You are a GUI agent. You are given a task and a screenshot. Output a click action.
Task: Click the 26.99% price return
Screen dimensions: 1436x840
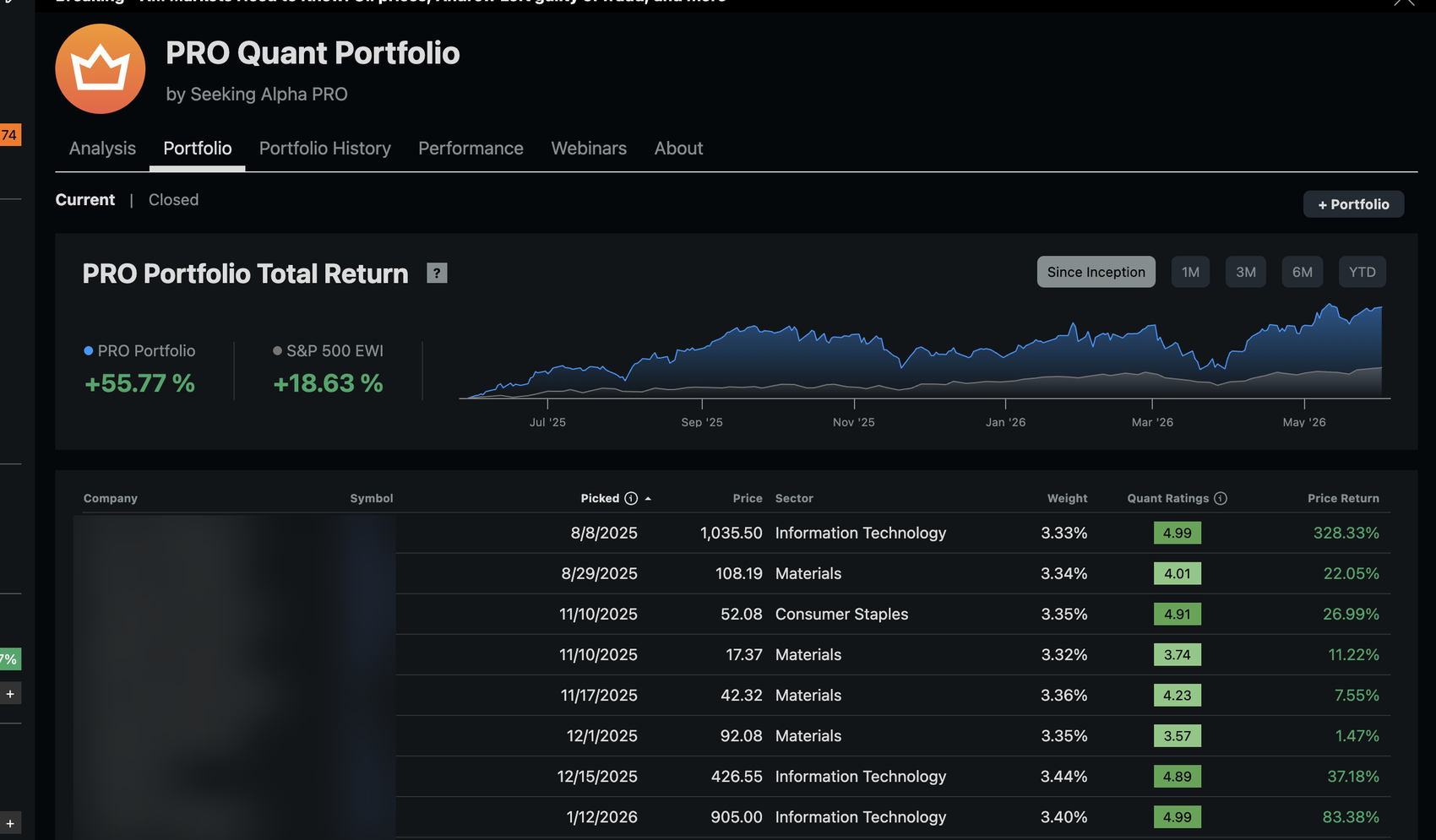click(x=1351, y=614)
